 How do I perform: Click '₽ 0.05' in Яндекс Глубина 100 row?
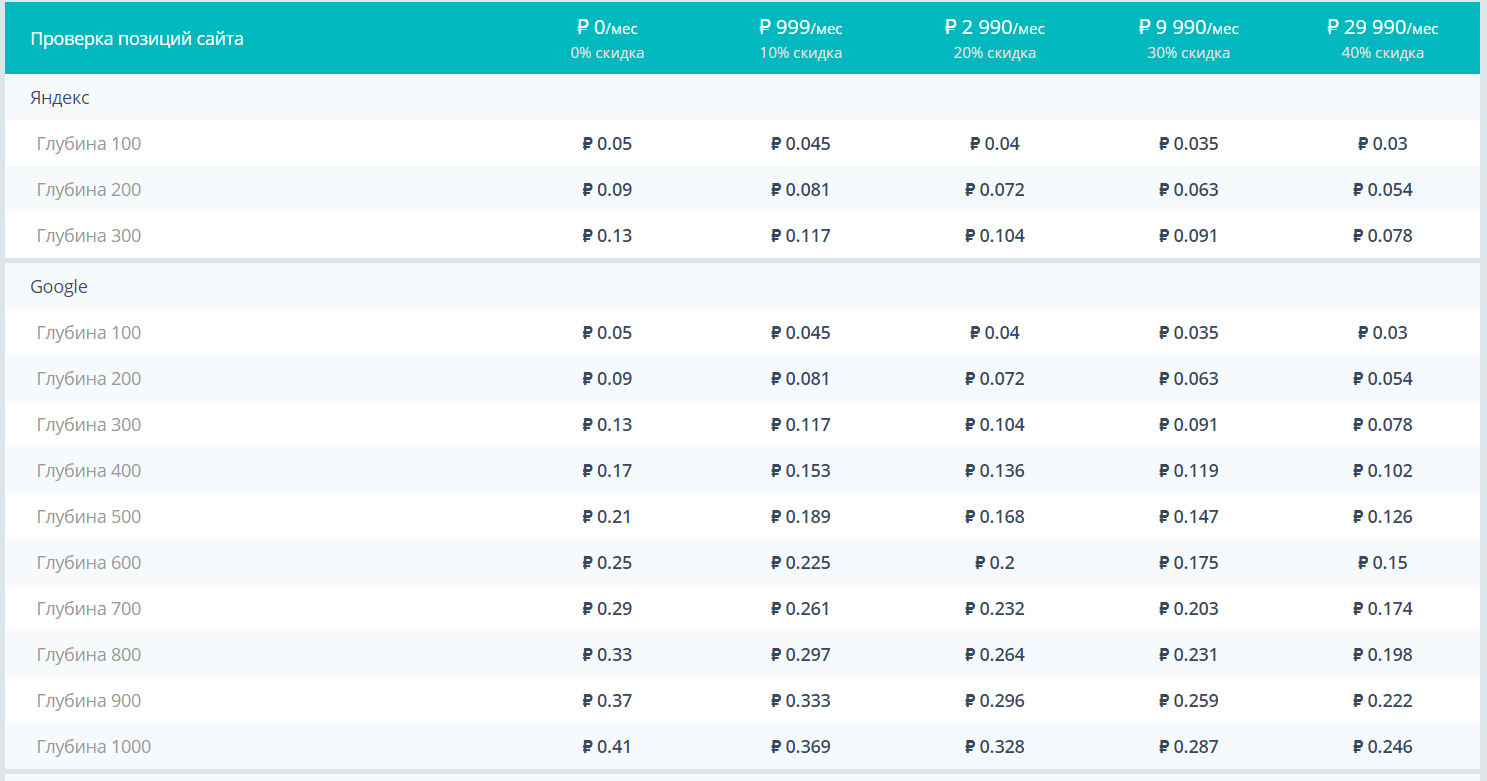pyautogui.click(x=607, y=144)
